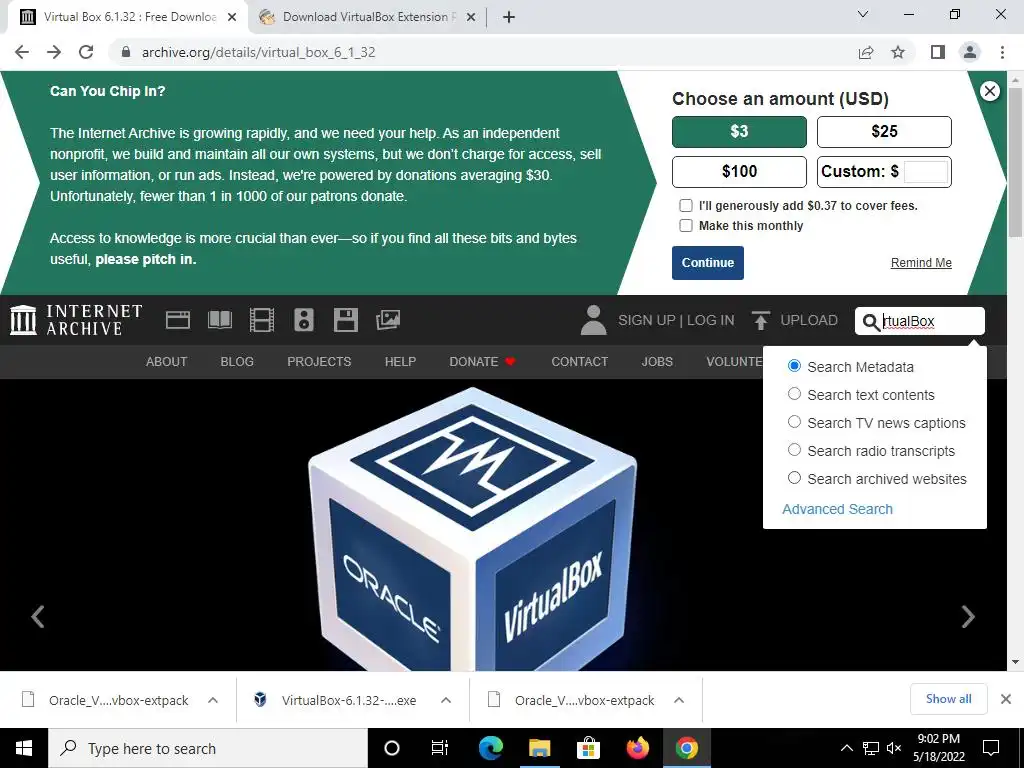The height and width of the screenshot is (768, 1024).
Task: Open ABOUT menu item
Action: point(167,362)
